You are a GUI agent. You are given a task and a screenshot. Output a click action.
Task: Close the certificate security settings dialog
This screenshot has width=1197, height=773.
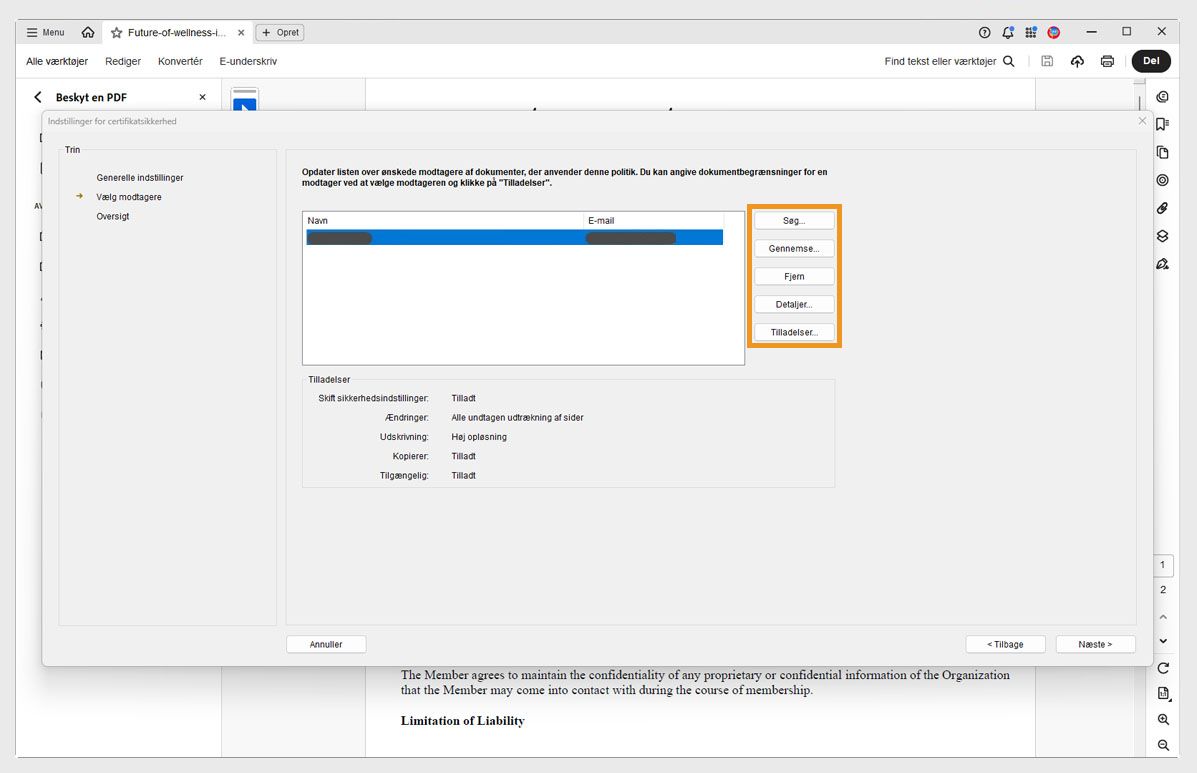click(1142, 121)
